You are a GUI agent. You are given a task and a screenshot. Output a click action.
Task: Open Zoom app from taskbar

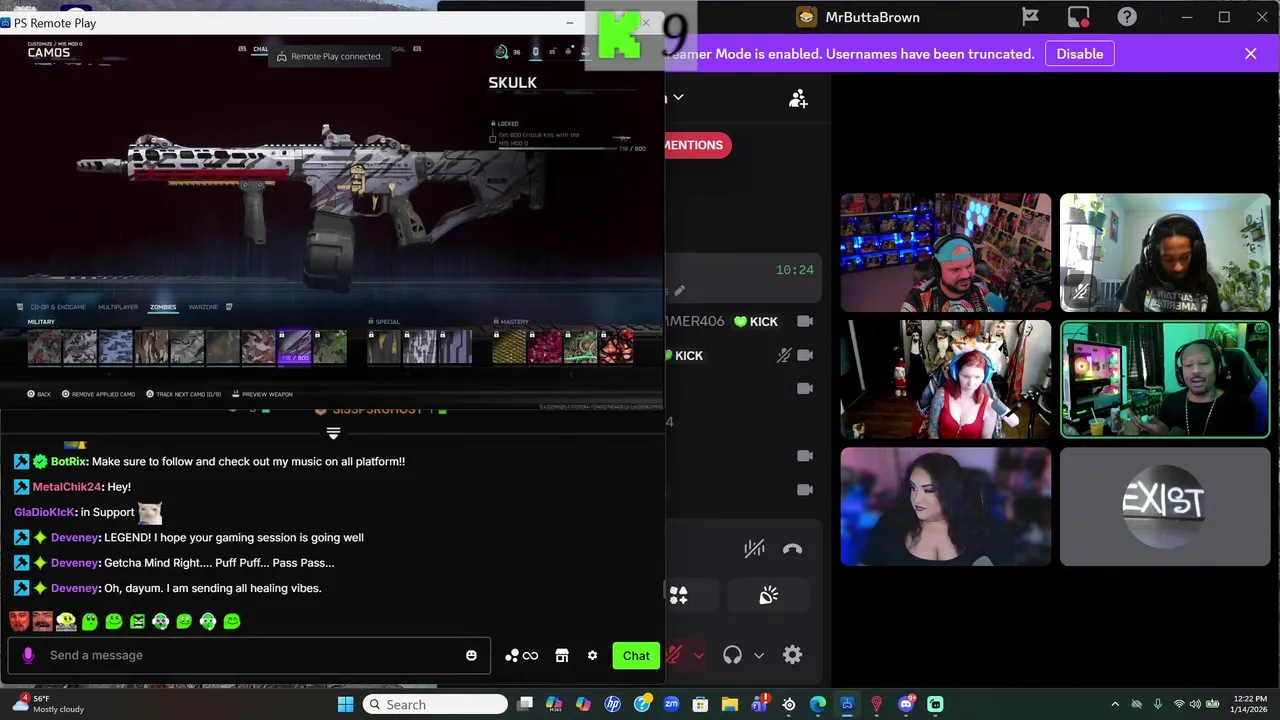671,704
